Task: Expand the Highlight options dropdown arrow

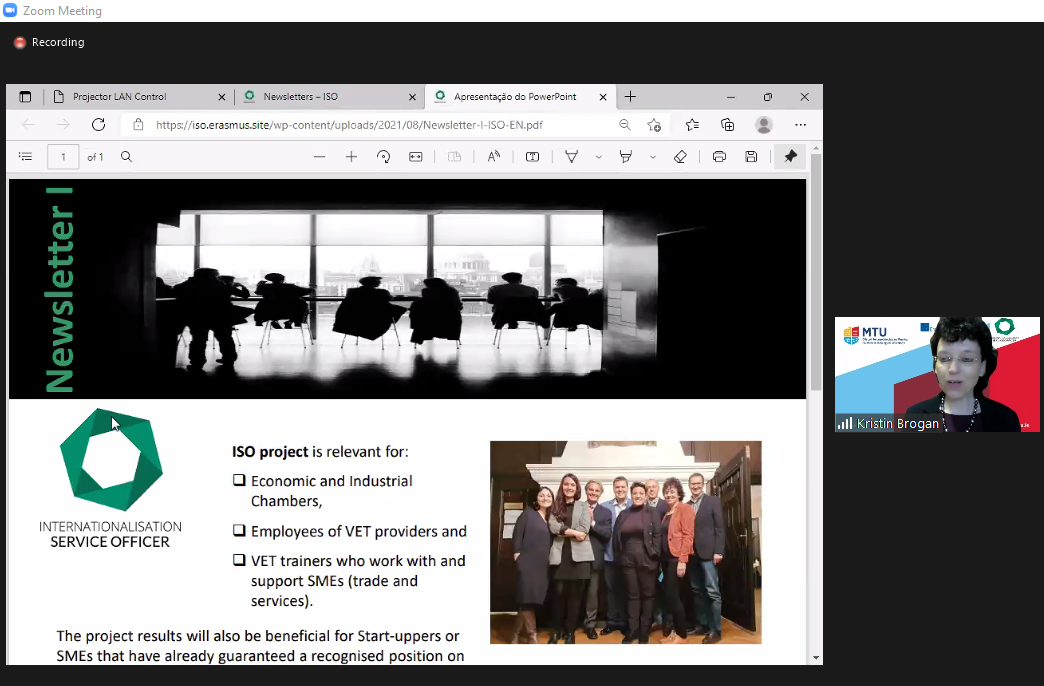Action: (653, 157)
